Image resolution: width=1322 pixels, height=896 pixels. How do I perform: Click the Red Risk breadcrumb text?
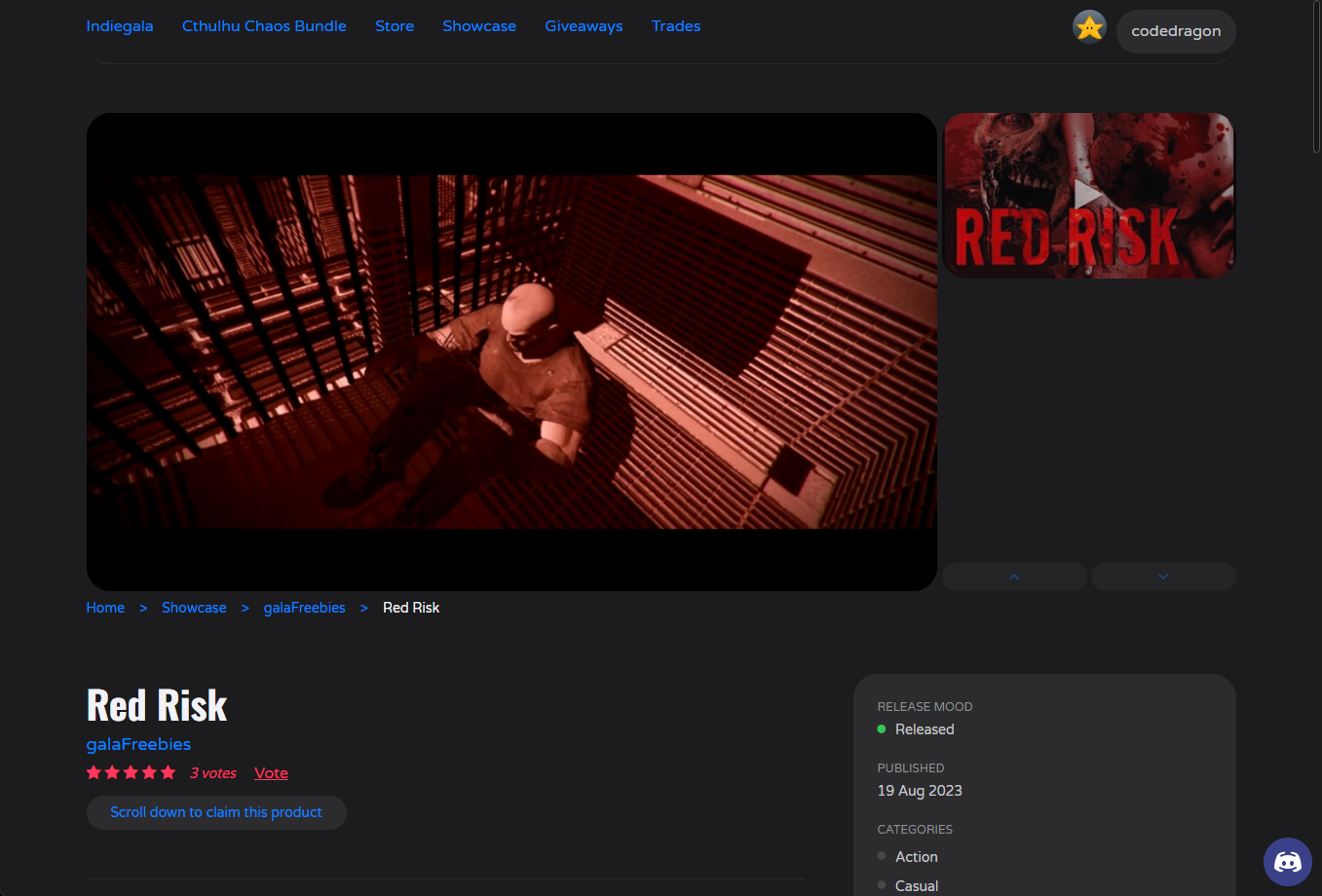(411, 608)
